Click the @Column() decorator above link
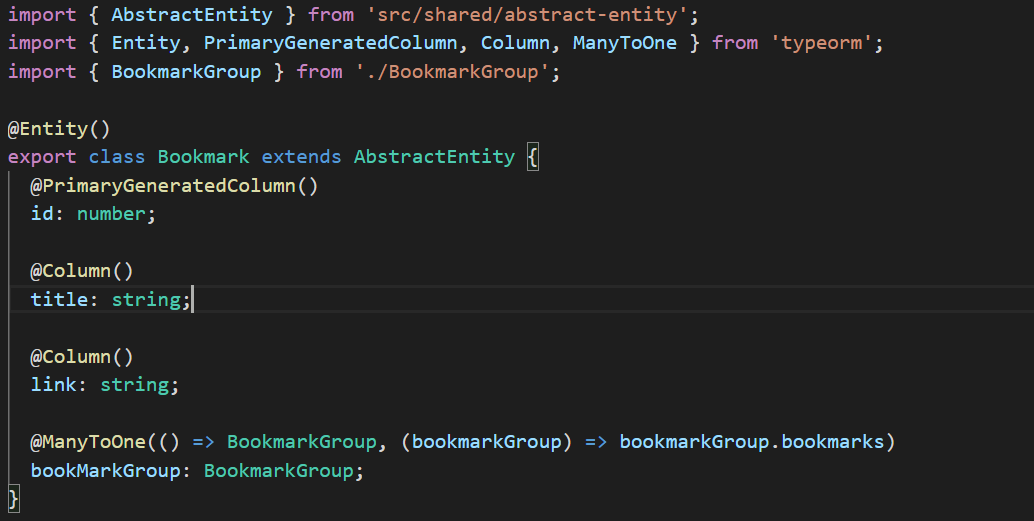1034x521 pixels. (82, 357)
